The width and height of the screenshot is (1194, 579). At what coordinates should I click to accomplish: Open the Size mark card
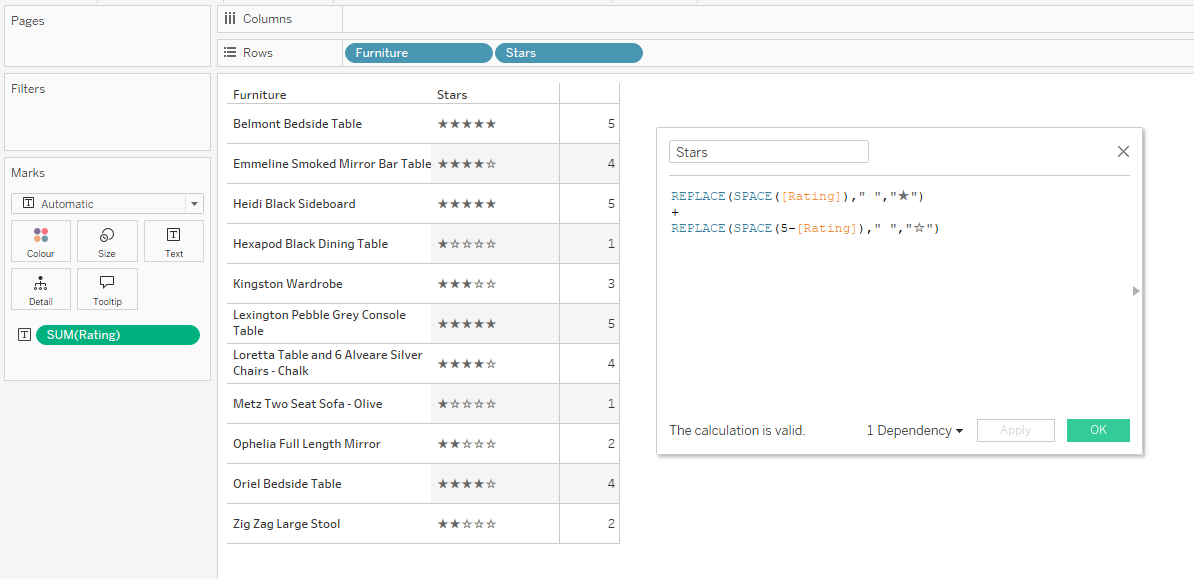point(107,242)
